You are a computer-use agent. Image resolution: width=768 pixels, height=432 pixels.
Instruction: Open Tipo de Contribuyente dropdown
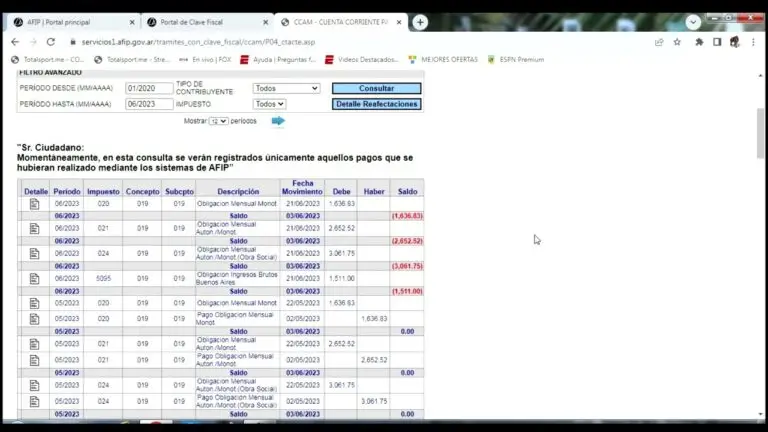pyautogui.click(x=287, y=88)
